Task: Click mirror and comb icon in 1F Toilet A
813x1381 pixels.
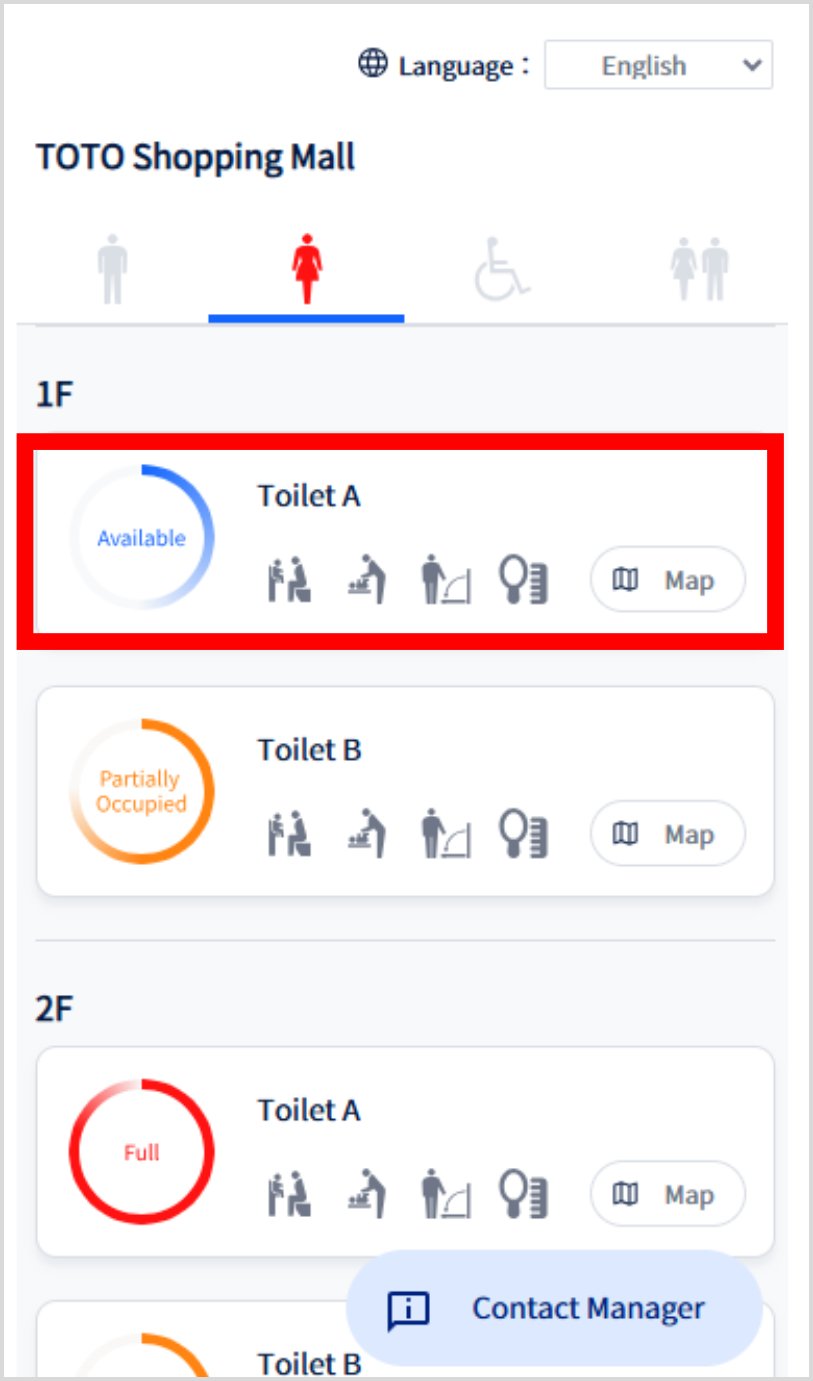Action: 523,581
